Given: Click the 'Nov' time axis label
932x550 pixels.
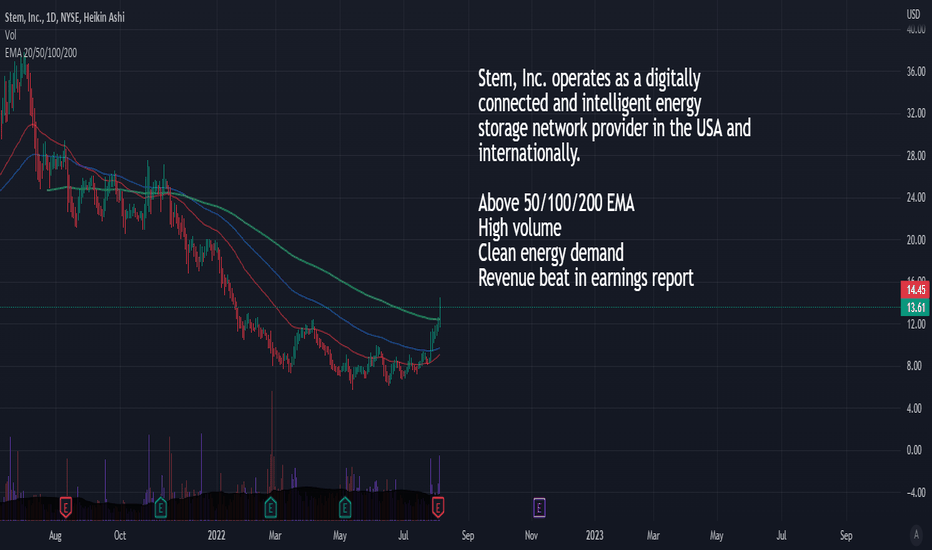Looking at the screenshot, I should [531, 535].
